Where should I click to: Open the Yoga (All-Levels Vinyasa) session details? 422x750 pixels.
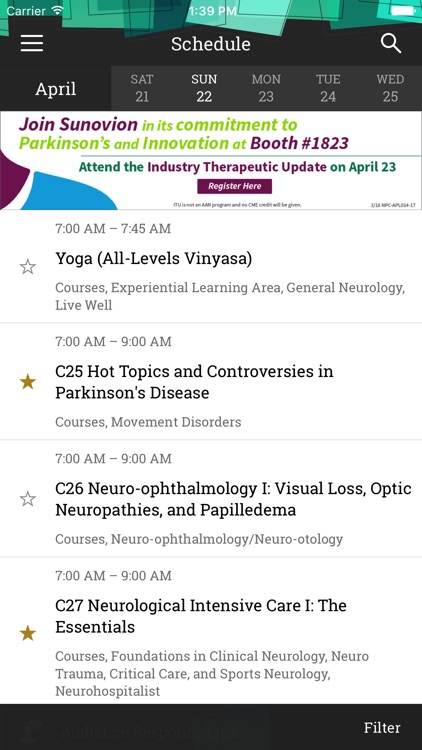click(211, 266)
